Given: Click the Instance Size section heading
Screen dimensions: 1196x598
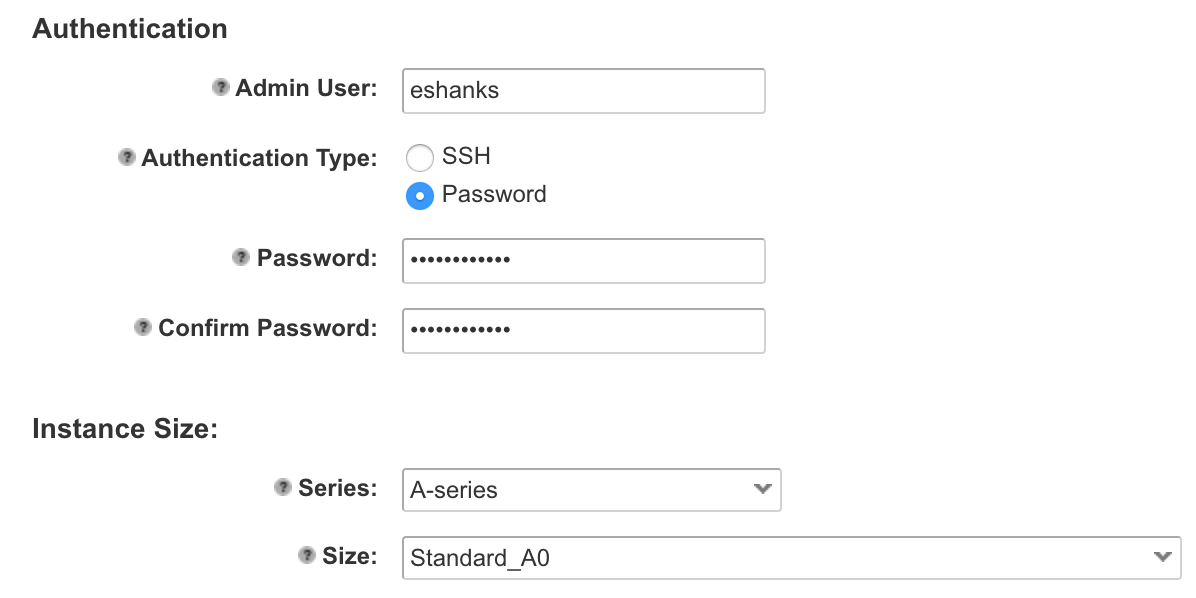Looking at the screenshot, I should [125, 429].
